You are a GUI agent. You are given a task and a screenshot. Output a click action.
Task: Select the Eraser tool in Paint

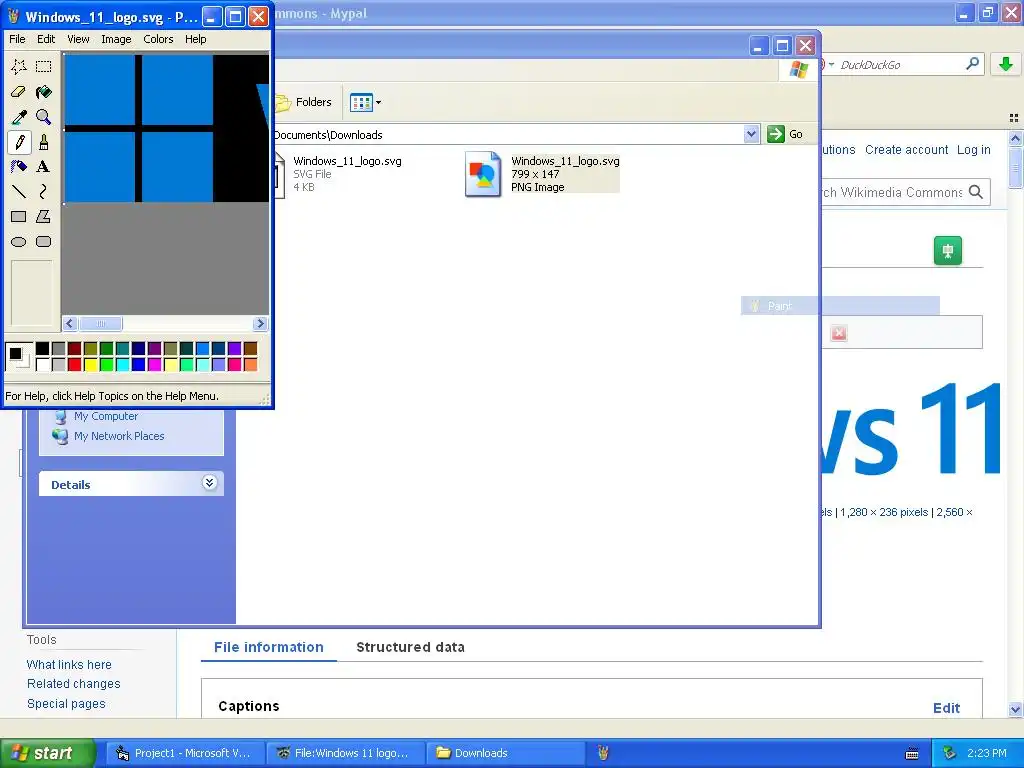pos(19,92)
